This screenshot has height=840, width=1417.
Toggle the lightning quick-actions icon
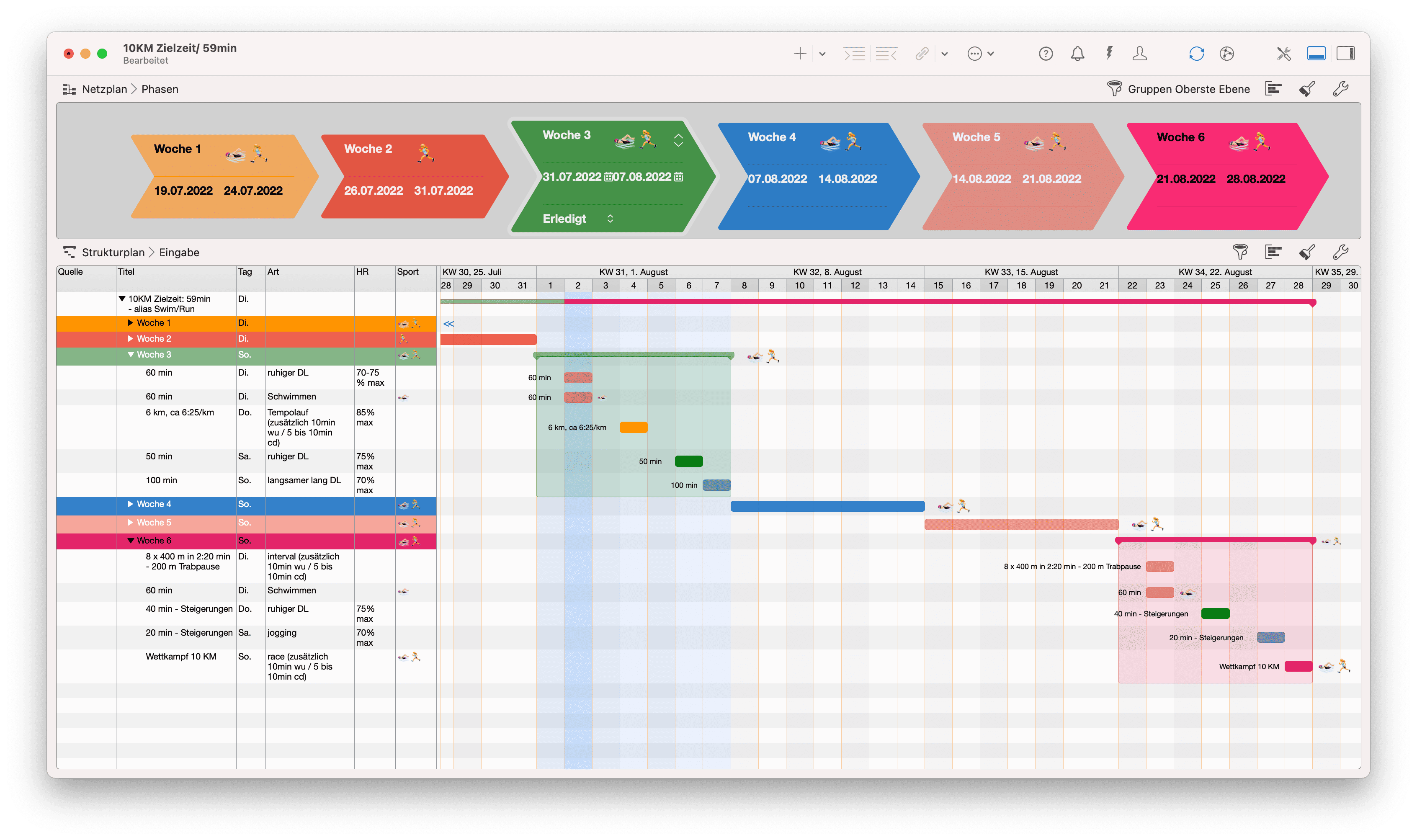tap(1109, 53)
